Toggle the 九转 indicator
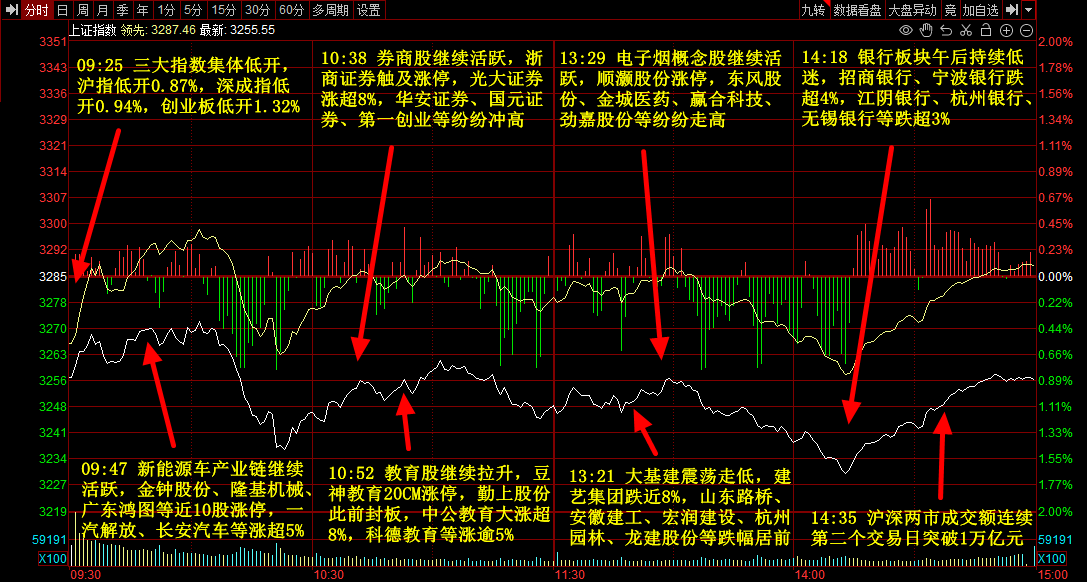The width and height of the screenshot is (1087, 582). [813, 10]
